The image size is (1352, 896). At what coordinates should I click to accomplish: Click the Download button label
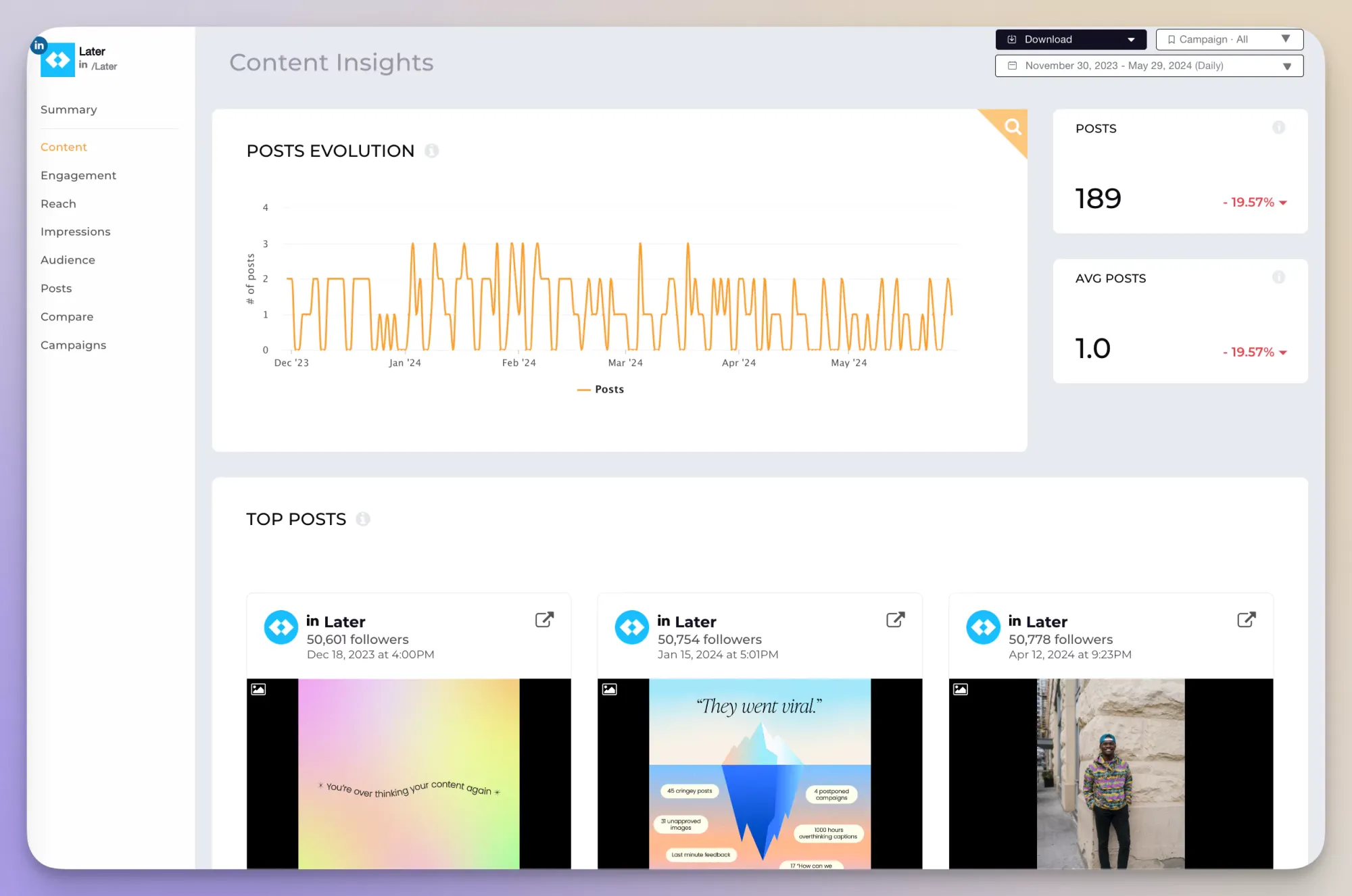click(1048, 39)
